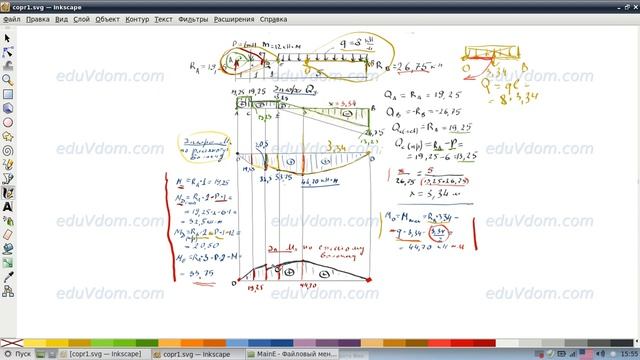Open the Текст menu
The image size is (640, 360).
[x=163, y=19]
